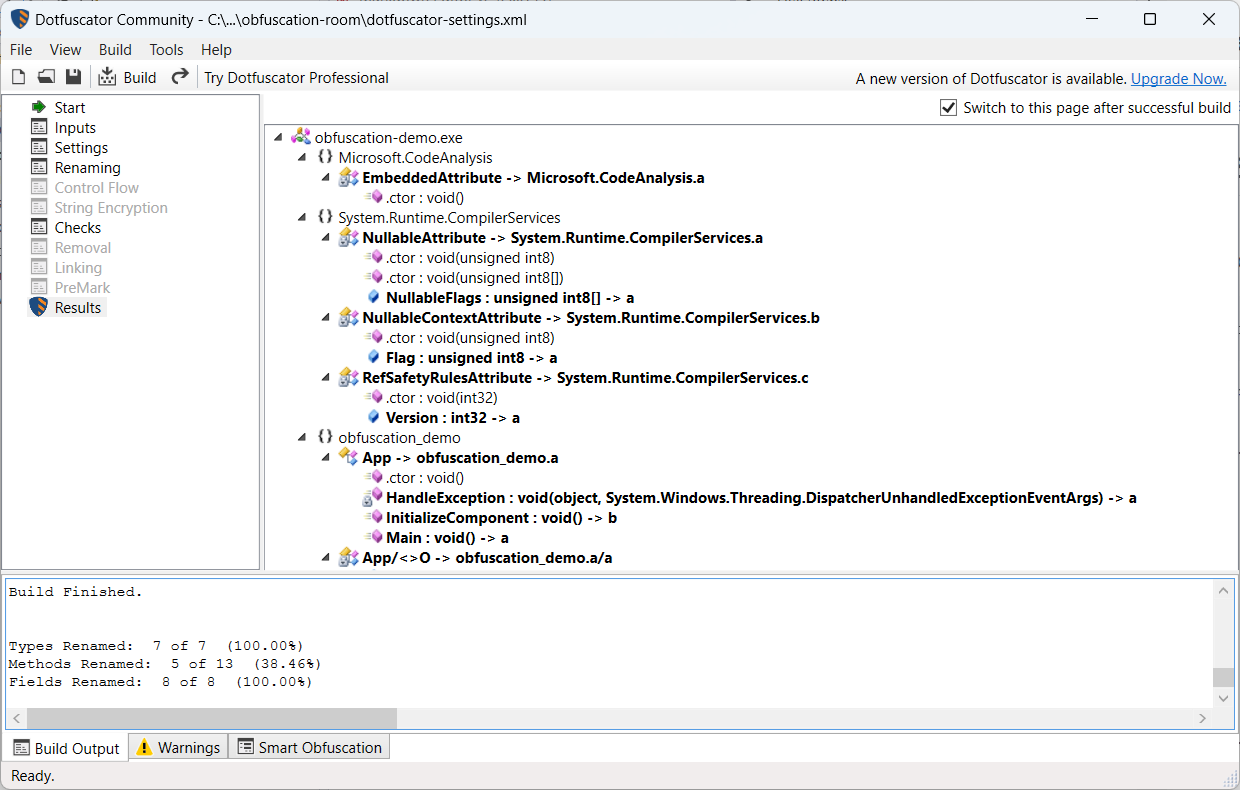Collapse the Microsoft.CodeAnalysis namespace node
This screenshot has height=790, width=1240.
click(x=302, y=158)
